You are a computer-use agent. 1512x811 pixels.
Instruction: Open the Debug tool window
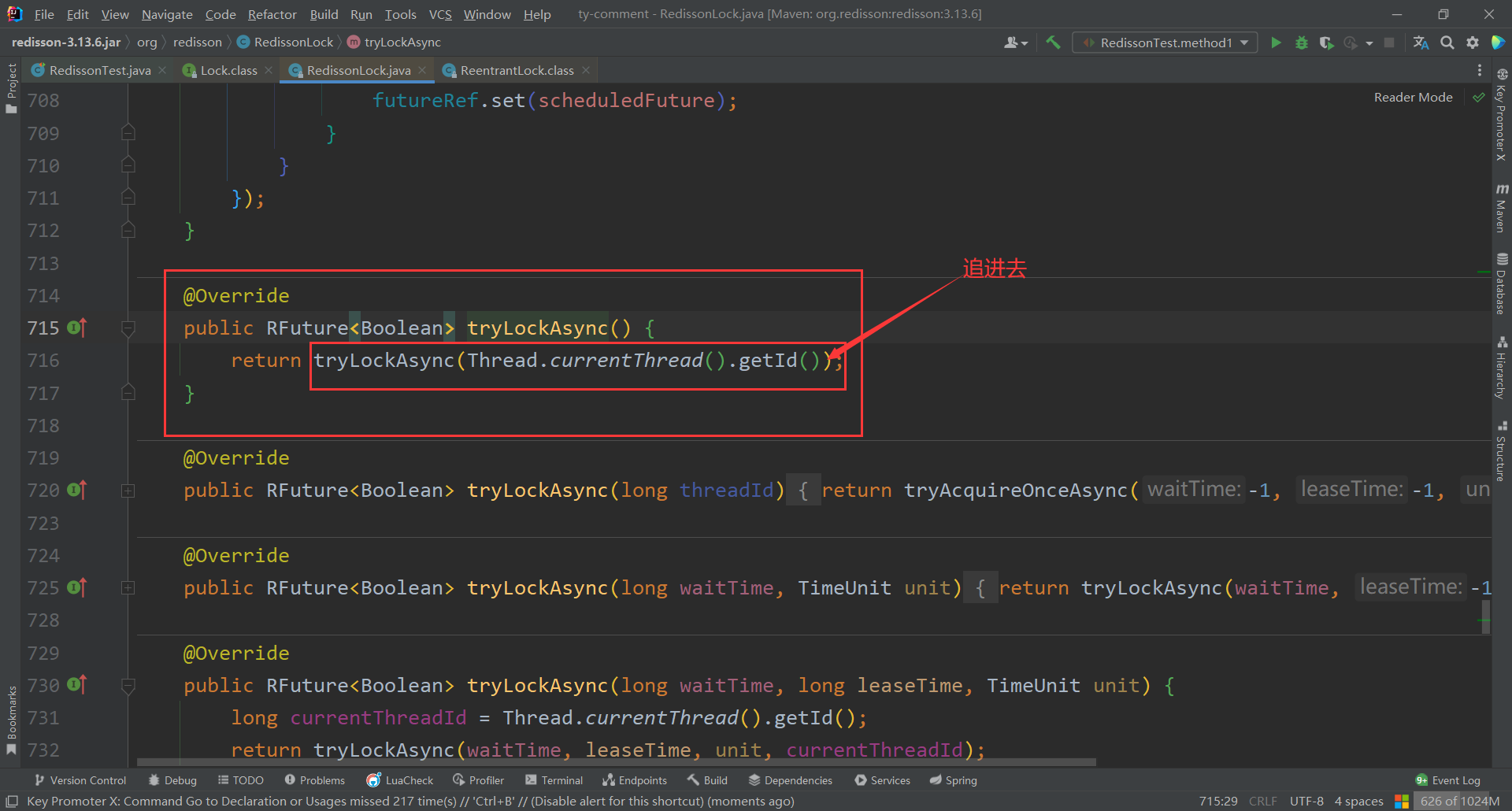[172, 780]
